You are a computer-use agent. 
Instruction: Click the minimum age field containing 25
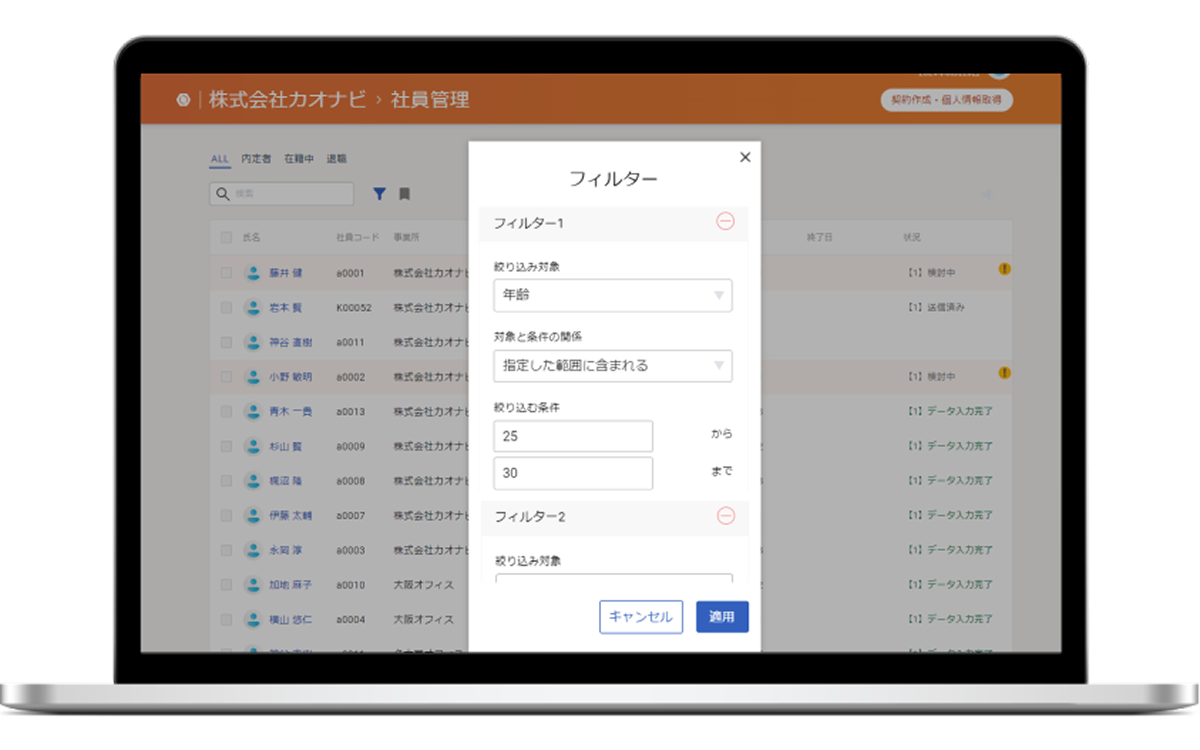pos(573,436)
